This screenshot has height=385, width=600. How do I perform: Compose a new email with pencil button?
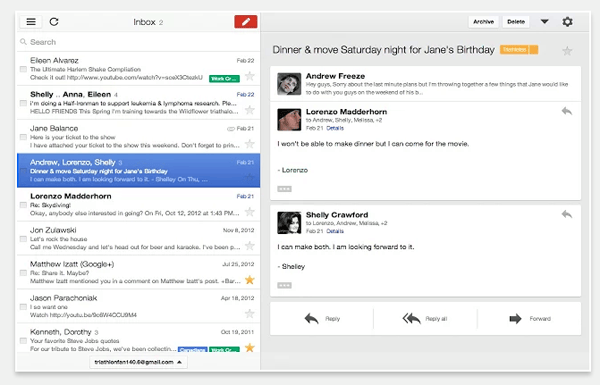tap(246, 22)
